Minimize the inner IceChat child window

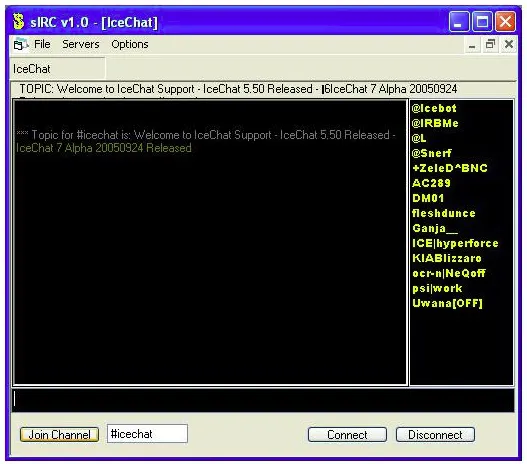click(472, 44)
